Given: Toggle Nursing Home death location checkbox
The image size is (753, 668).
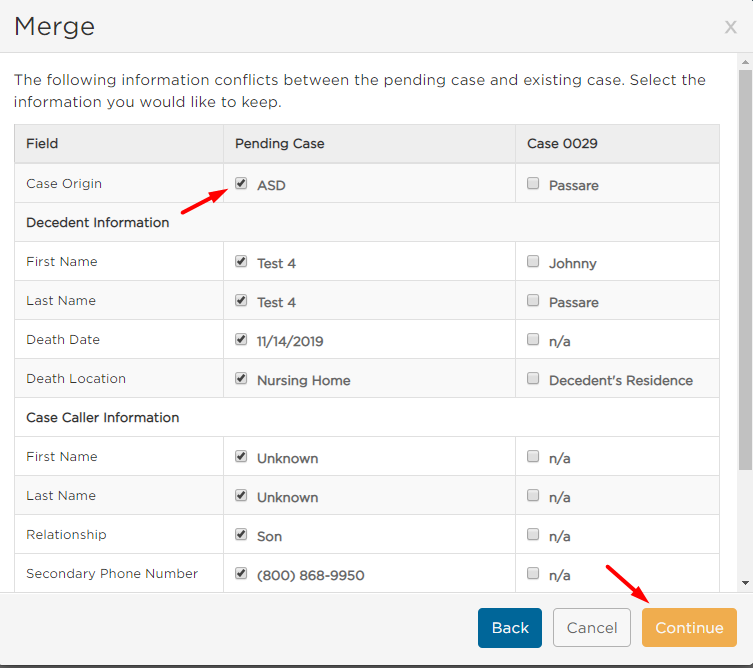Looking at the screenshot, I should [241, 378].
